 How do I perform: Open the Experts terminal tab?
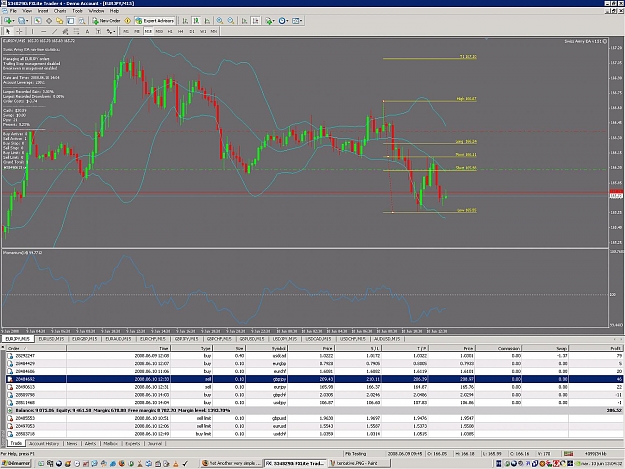tap(132, 443)
